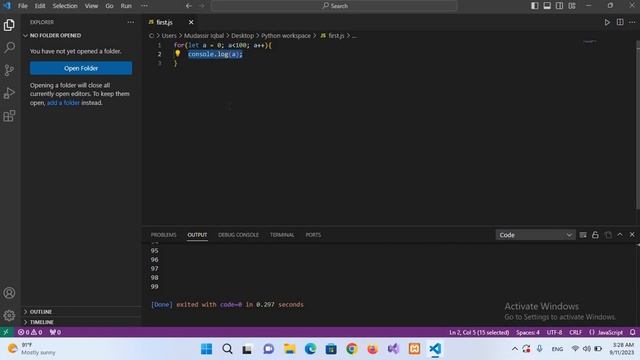640x360 pixels.
Task: Run code with the play button
Action: [x=607, y=22]
